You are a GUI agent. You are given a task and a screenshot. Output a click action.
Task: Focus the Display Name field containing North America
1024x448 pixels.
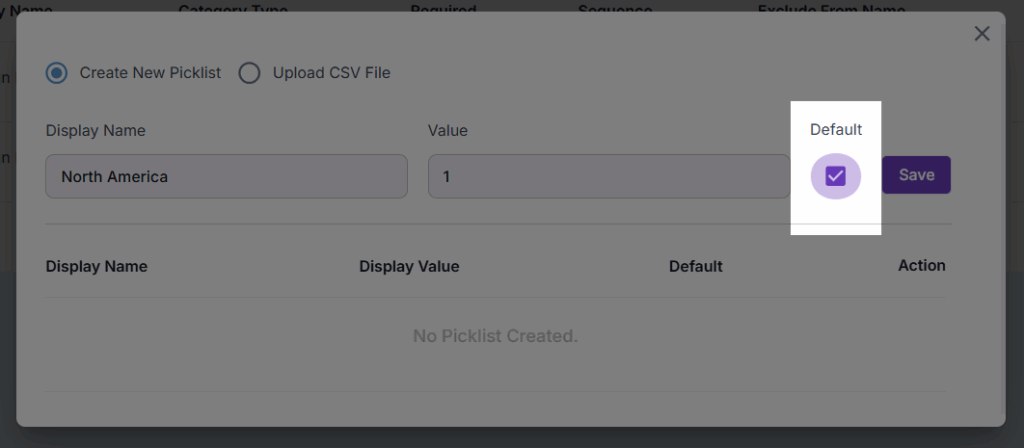(x=226, y=176)
